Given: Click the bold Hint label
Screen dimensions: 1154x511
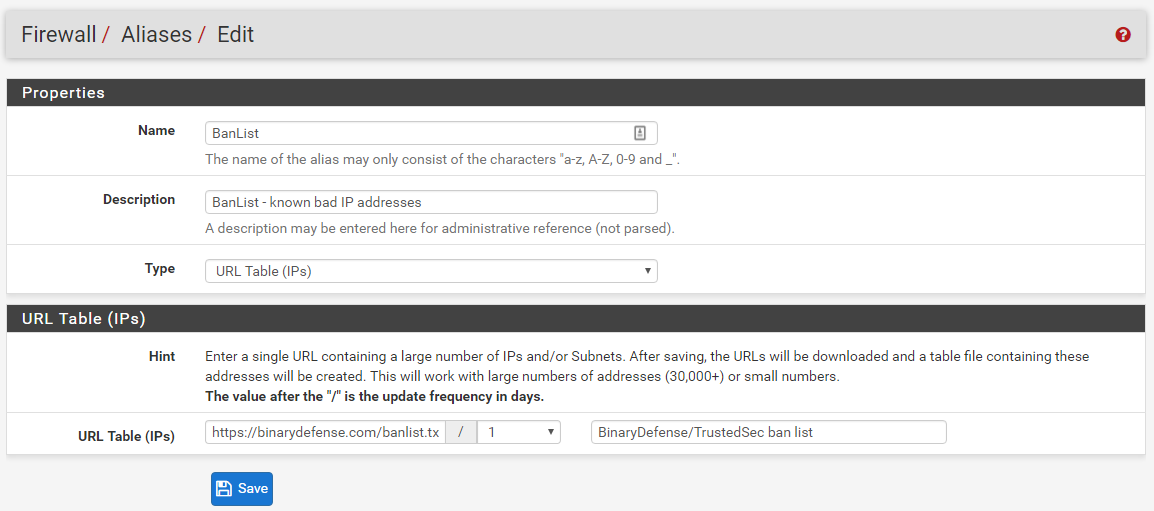Looking at the screenshot, I should point(161,356).
